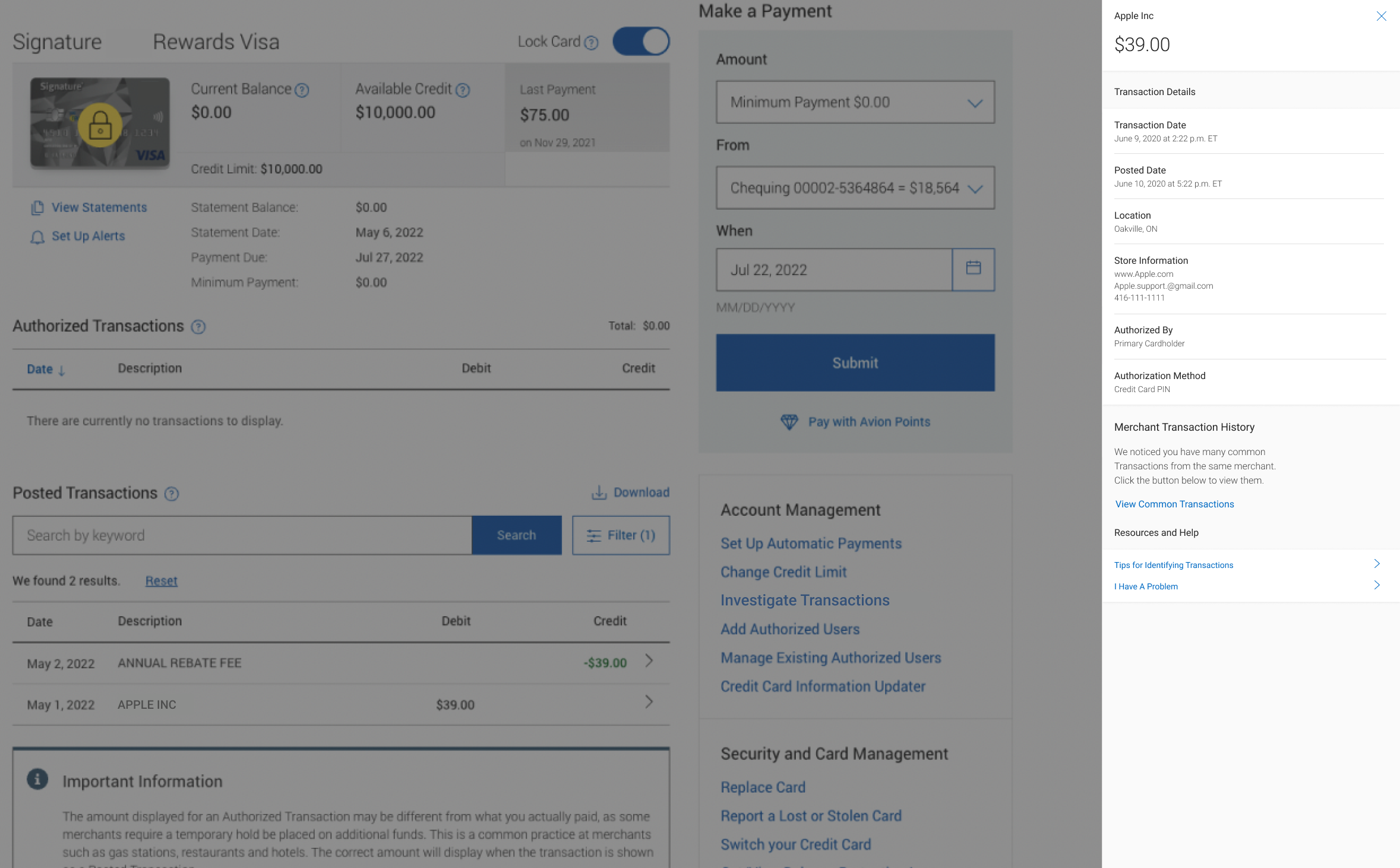This screenshot has width=1400, height=868.
Task: Click the Search by keyword field
Action: pos(242,535)
